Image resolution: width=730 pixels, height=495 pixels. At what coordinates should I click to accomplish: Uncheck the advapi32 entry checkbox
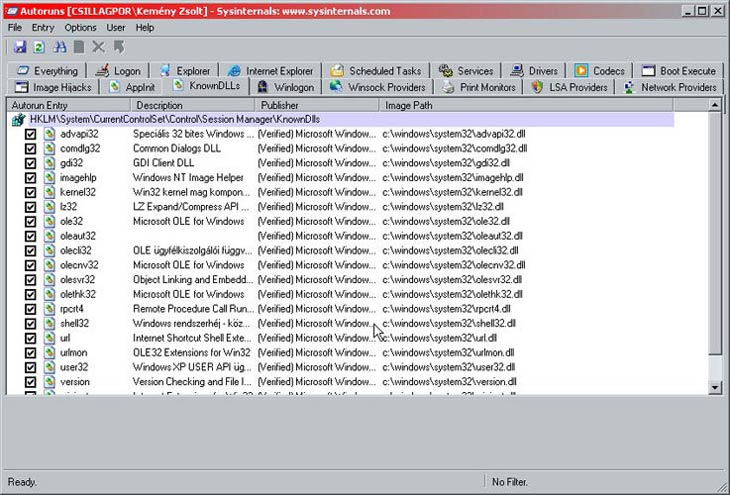[x=31, y=133]
